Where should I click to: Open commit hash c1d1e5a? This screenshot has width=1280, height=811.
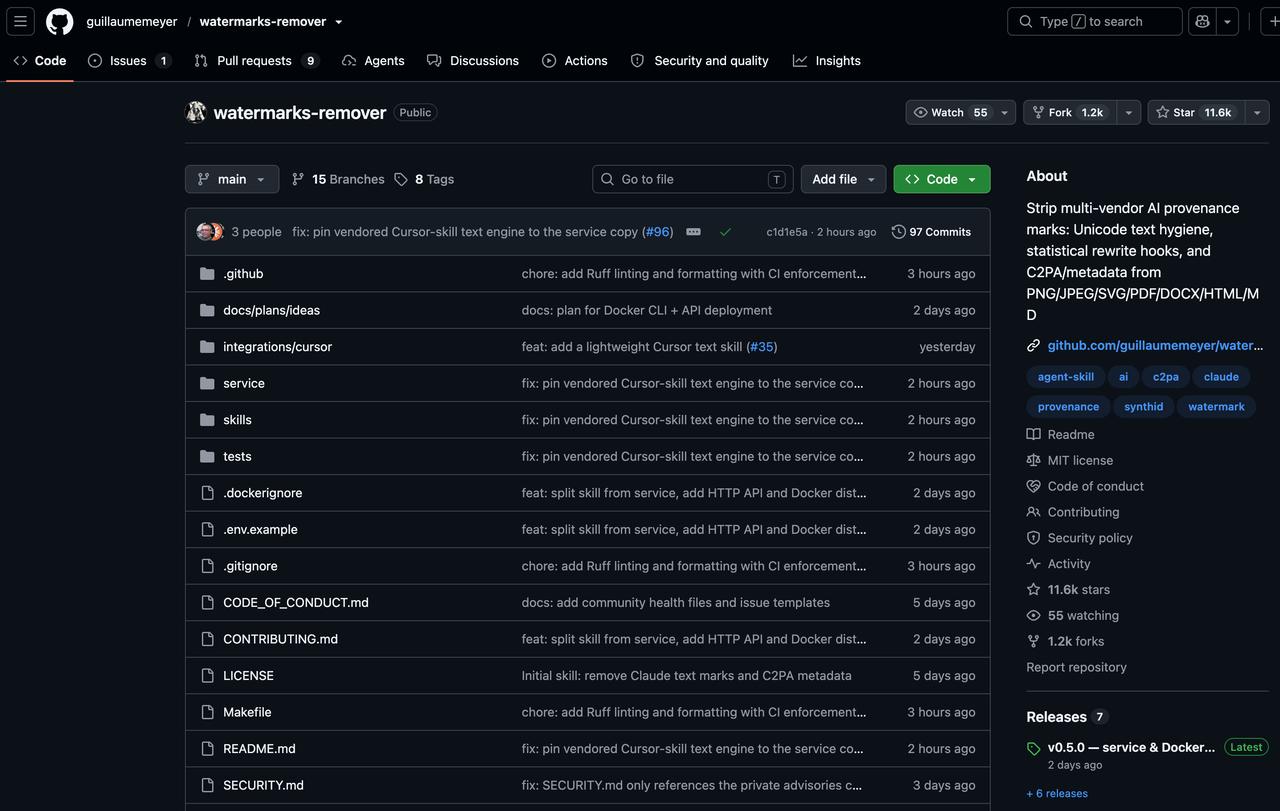(x=787, y=232)
